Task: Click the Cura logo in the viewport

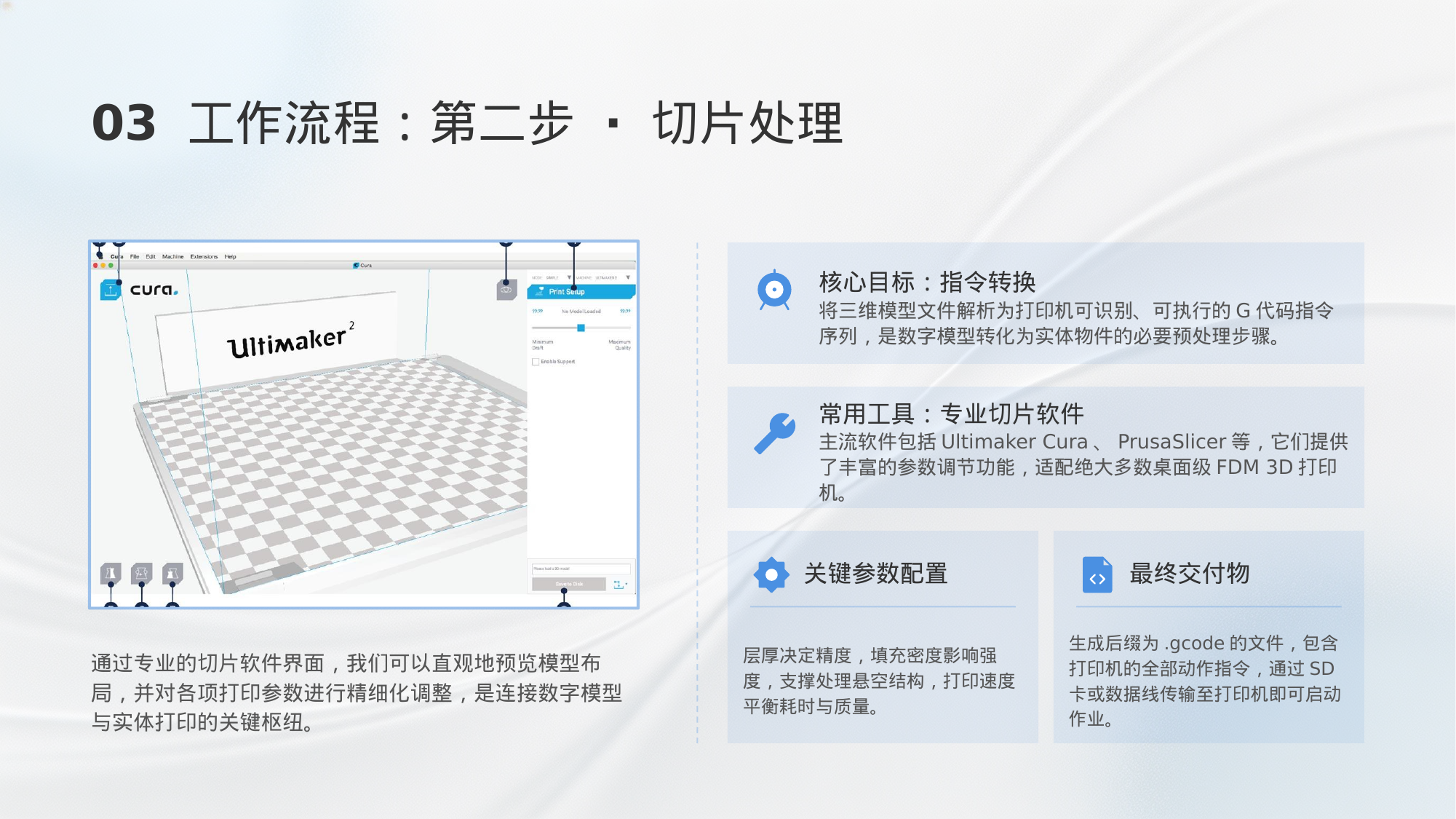Action: [x=154, y=290]
